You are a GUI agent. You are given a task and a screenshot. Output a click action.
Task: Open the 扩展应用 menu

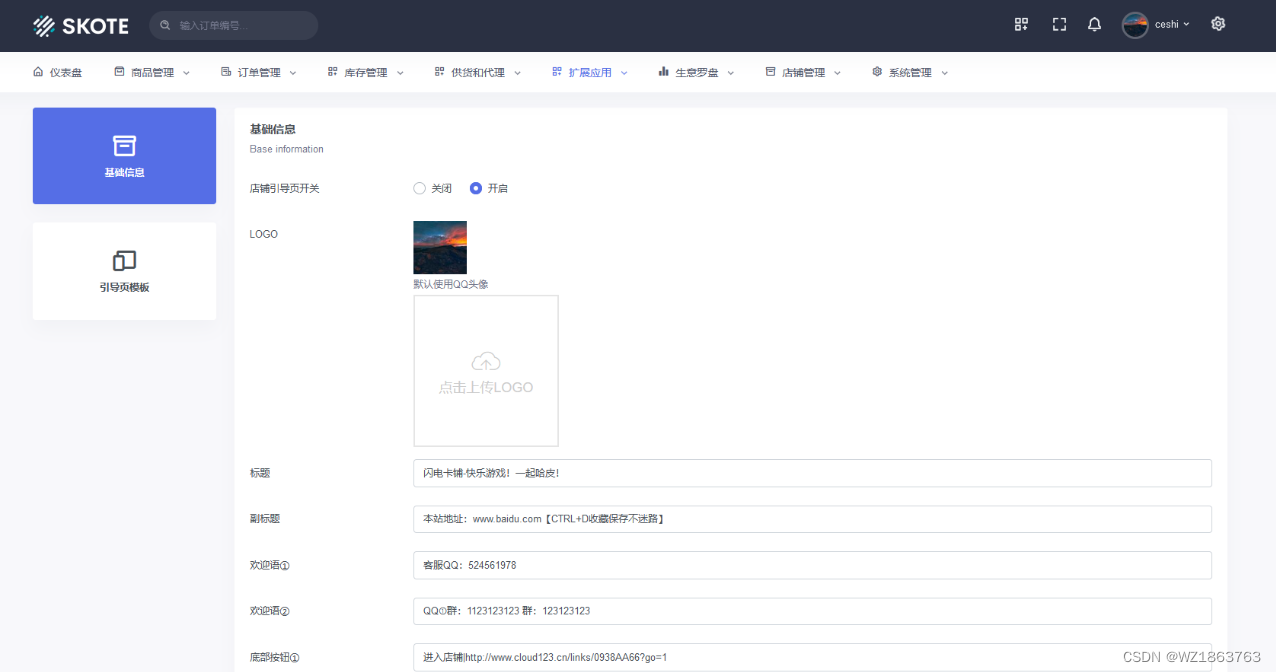(x=589, y=72)
